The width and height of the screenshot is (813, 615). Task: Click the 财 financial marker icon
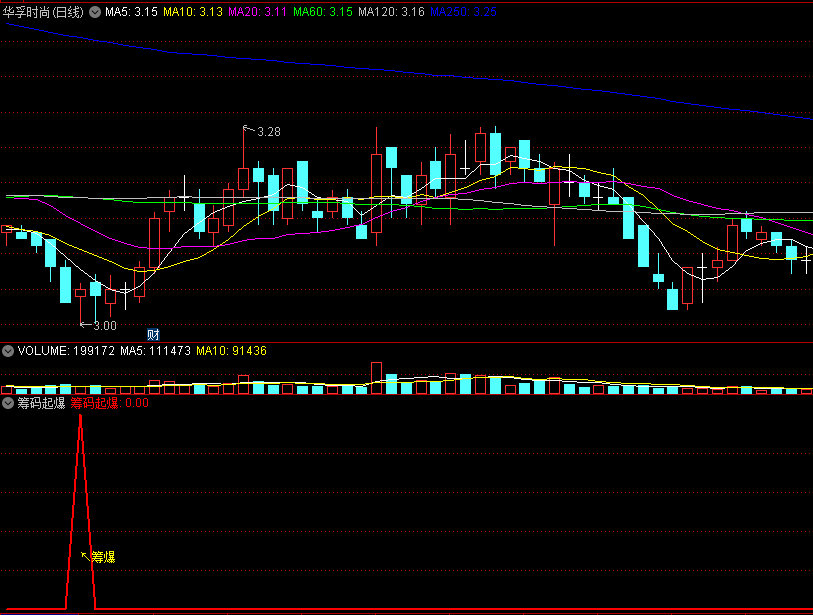coord(153,334)
